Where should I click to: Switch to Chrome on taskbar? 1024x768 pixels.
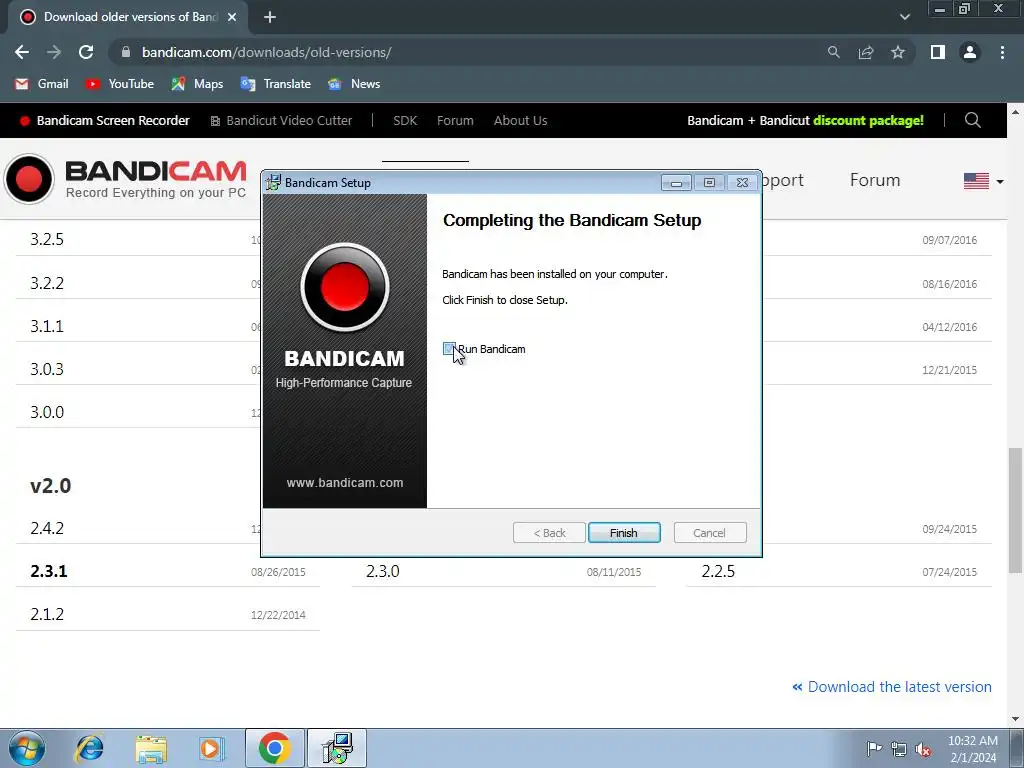pyautogui.click(x=274, y=748)
